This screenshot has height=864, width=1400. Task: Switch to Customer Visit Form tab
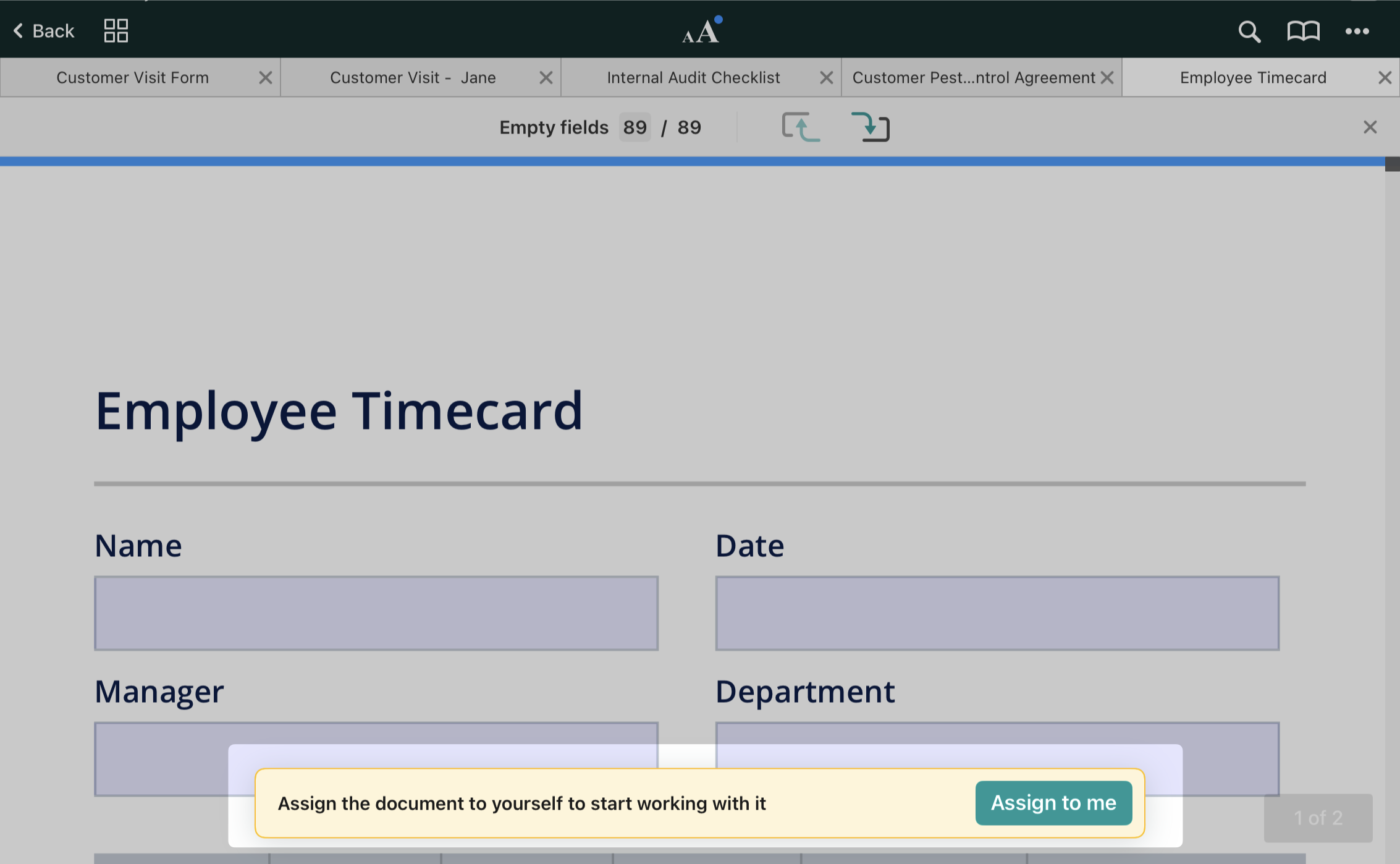pyautogui.click(x=132, y=78)
